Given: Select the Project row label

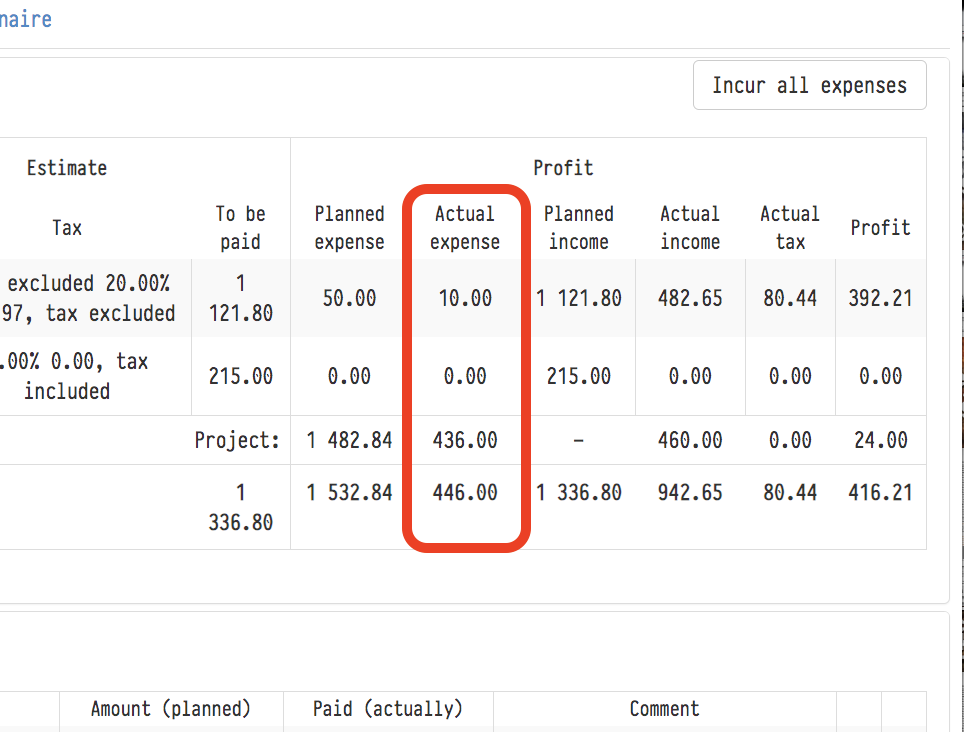Looking at the screenshot, I should pyautogui.click(x=237, y=440).
